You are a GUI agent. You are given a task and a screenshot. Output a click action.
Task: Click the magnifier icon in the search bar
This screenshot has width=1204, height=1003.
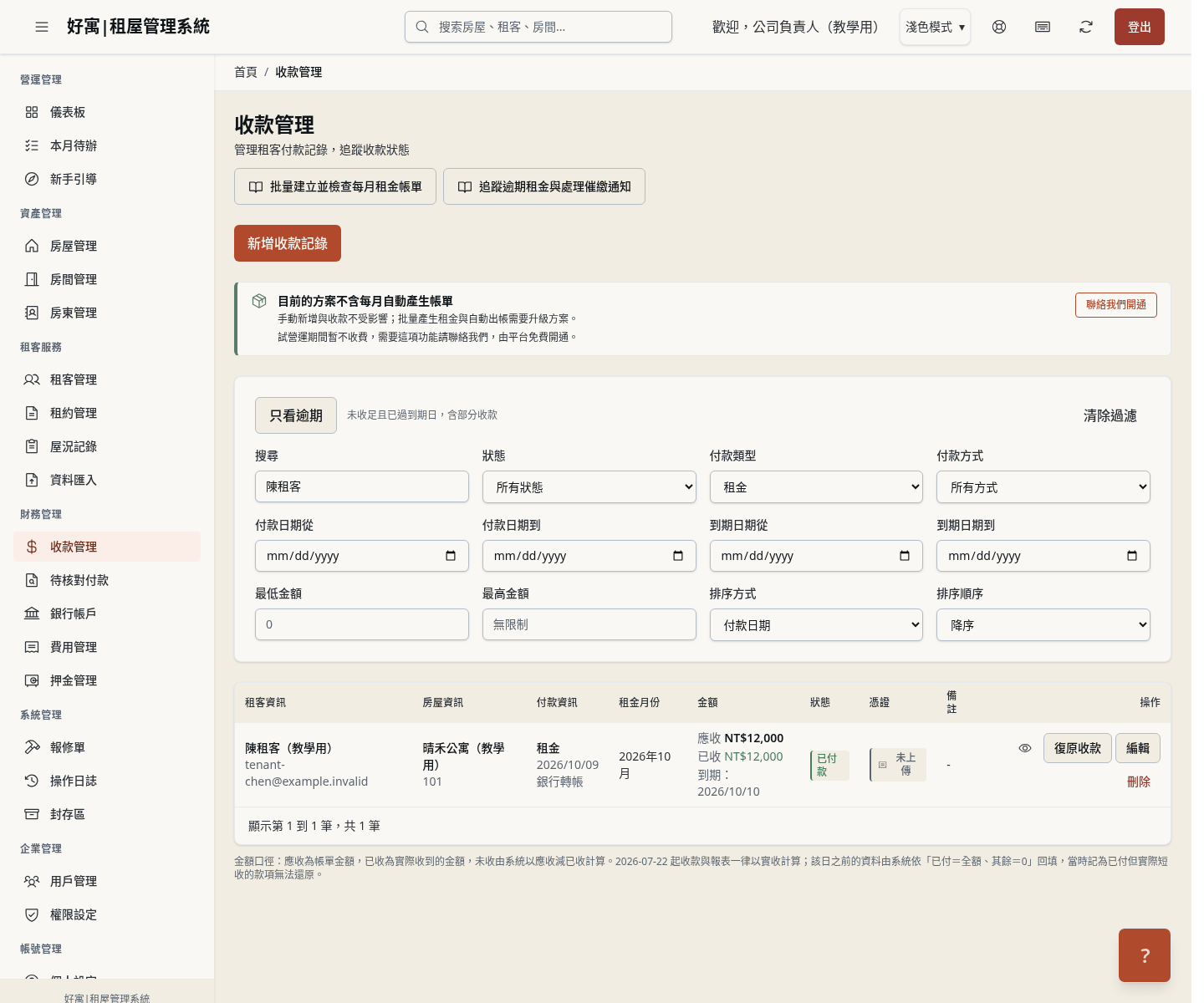click(422, 27)
